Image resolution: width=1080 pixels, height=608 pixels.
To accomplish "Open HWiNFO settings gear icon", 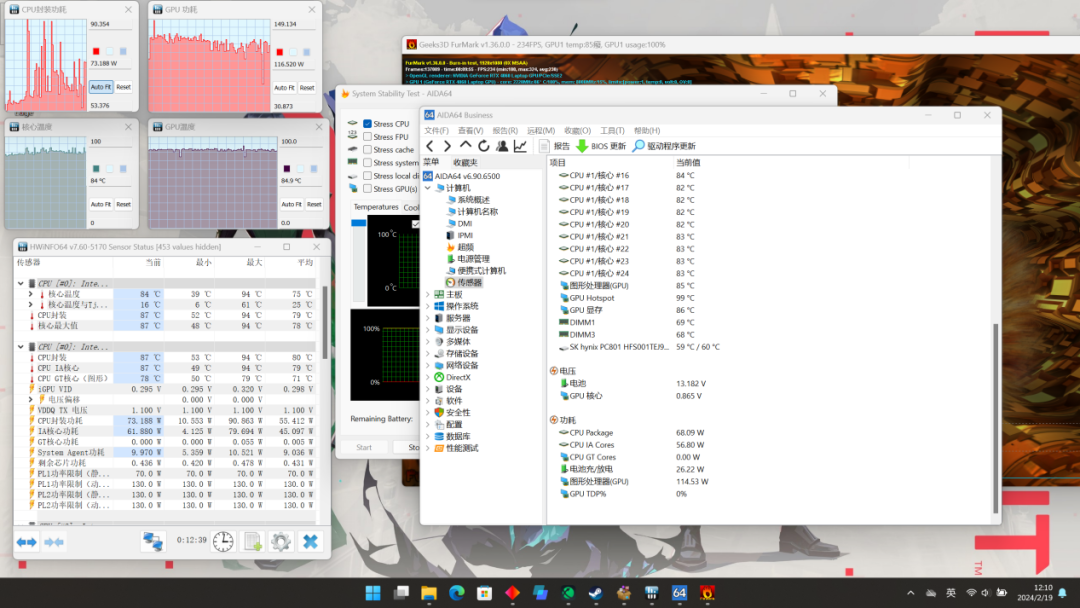I will [x=281, y=541].
